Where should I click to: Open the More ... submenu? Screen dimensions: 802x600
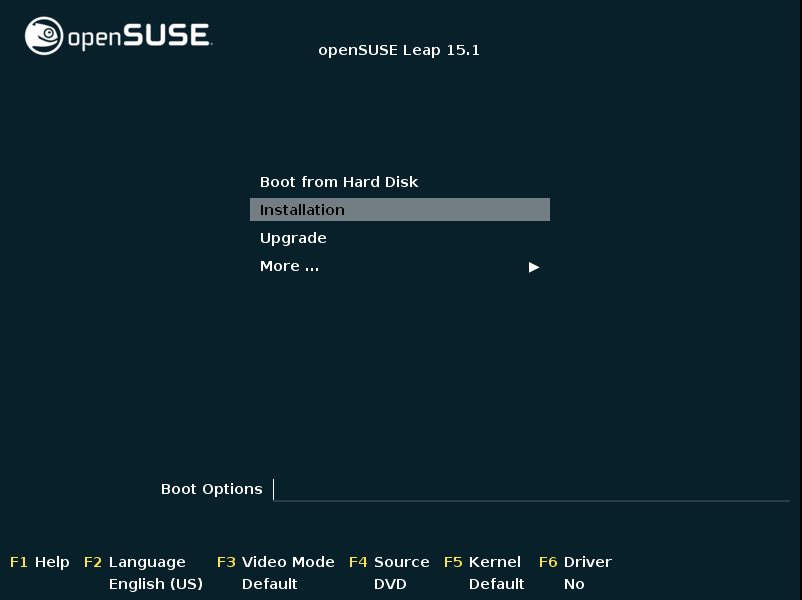click(x=289, y=266)
